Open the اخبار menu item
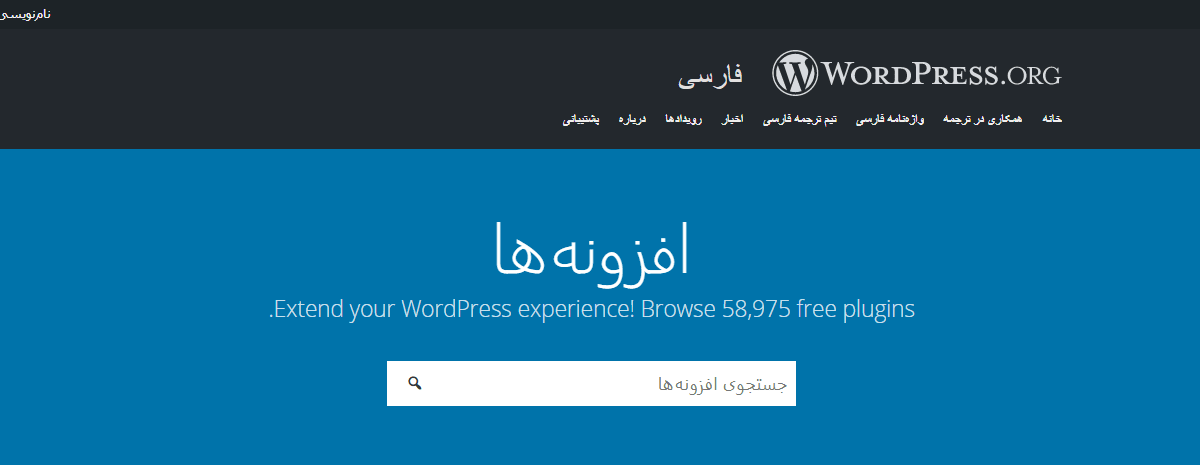This screenshot has width=1200, height=465. [x=734, y=119]
